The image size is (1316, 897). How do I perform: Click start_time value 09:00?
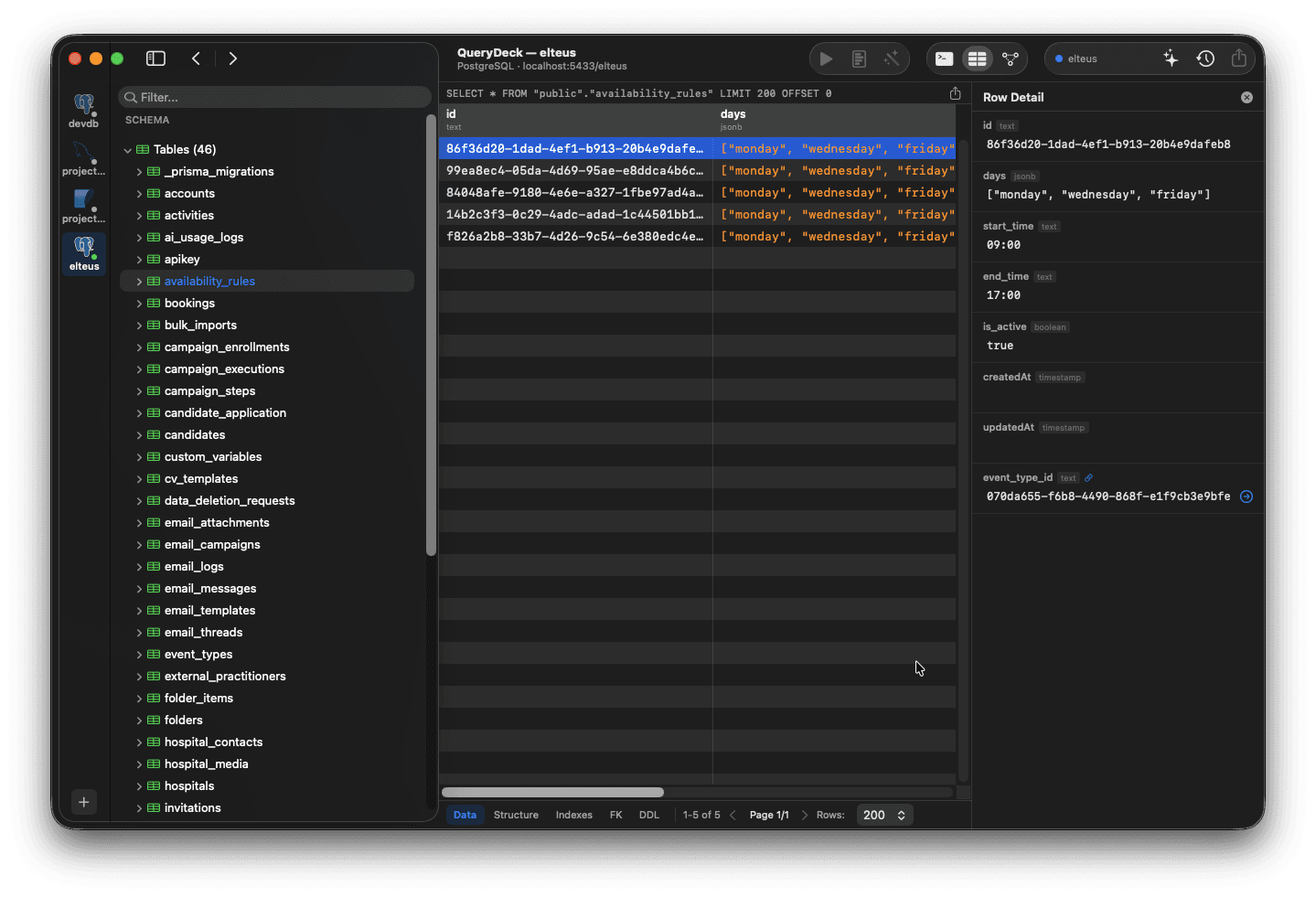coord(1003,245)
